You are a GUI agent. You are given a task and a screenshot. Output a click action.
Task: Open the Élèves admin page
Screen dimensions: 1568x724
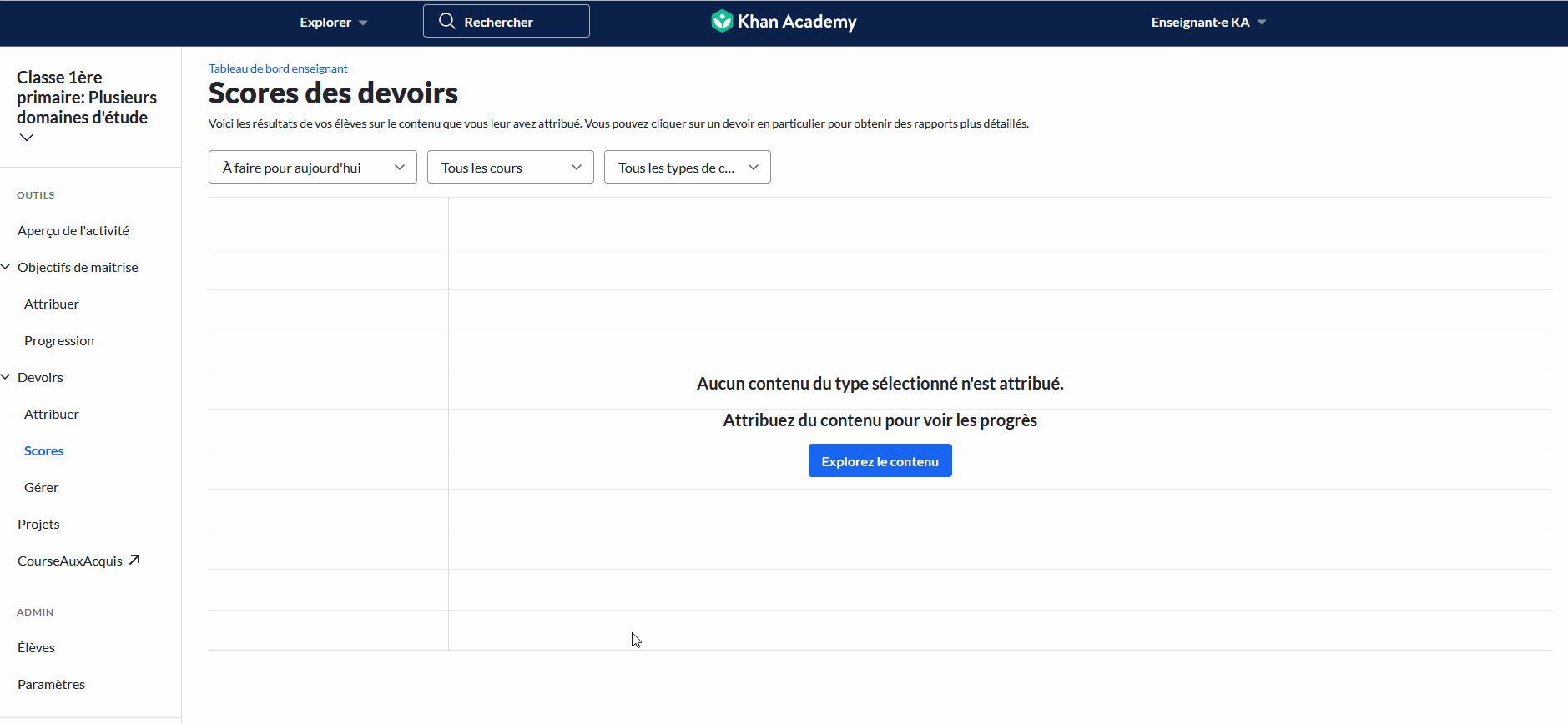pyautogui.click(x=36, y=647)
